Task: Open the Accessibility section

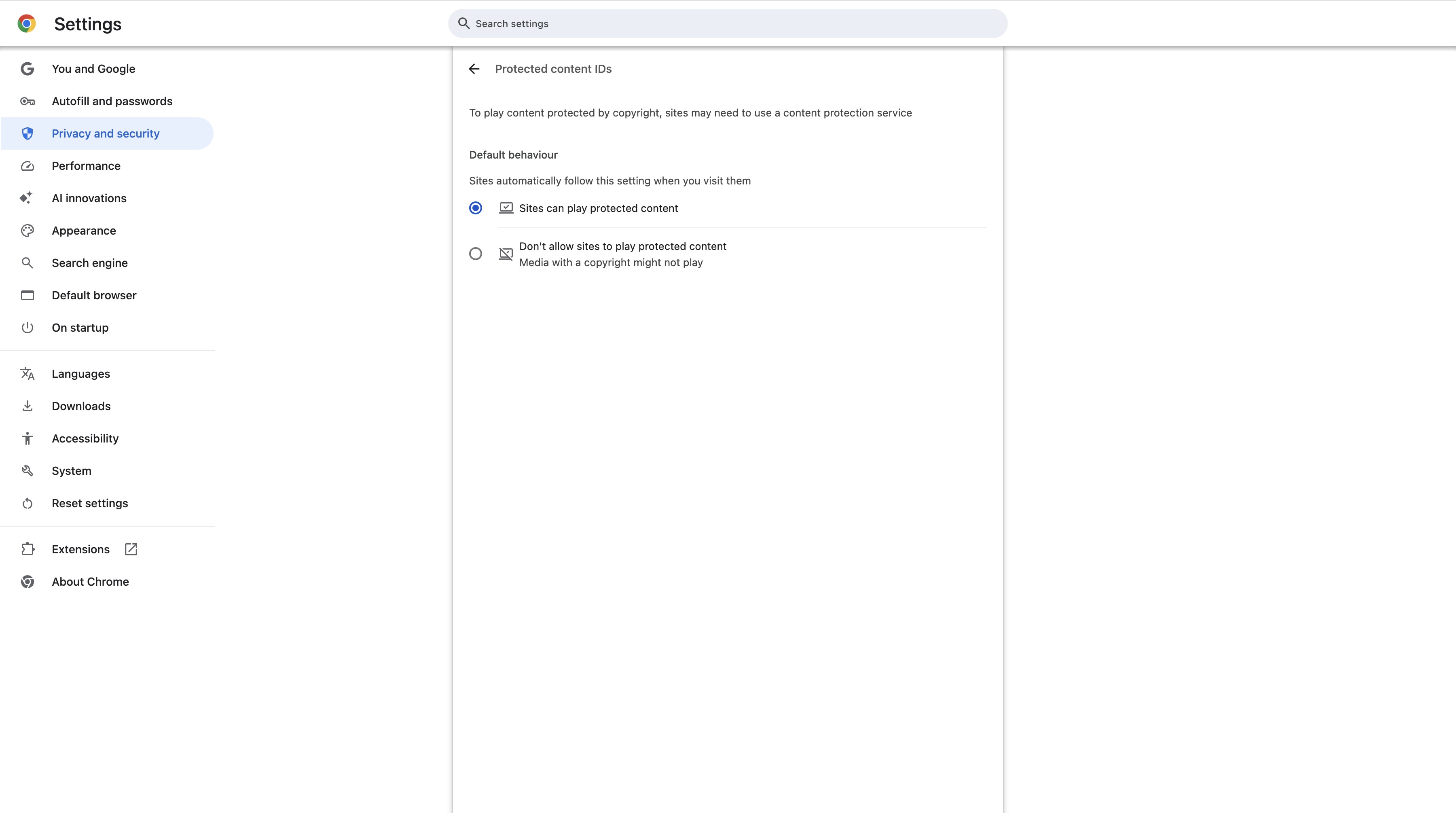Action: tap(85, 438)
